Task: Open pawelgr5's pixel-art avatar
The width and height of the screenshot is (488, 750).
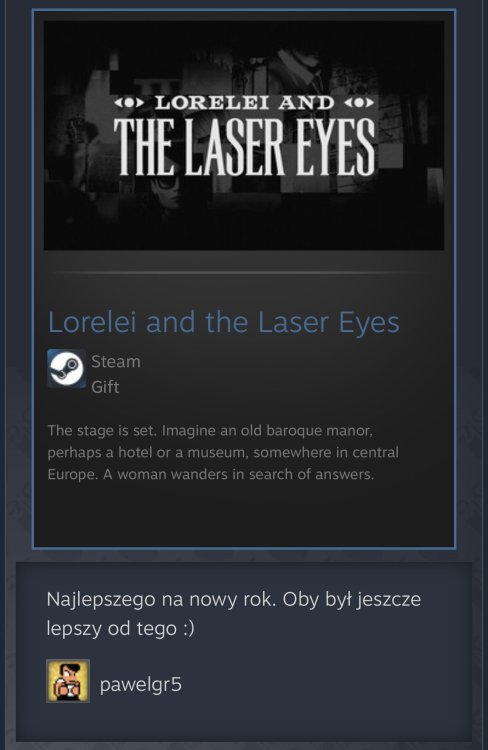Action: coord(68,681)
